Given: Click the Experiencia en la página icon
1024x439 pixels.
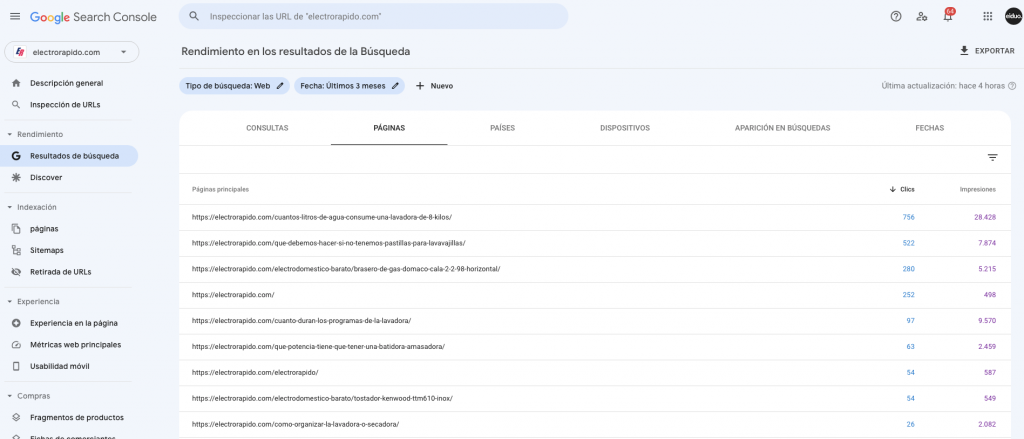Looking at the screenshot, I should coord(16,323).
